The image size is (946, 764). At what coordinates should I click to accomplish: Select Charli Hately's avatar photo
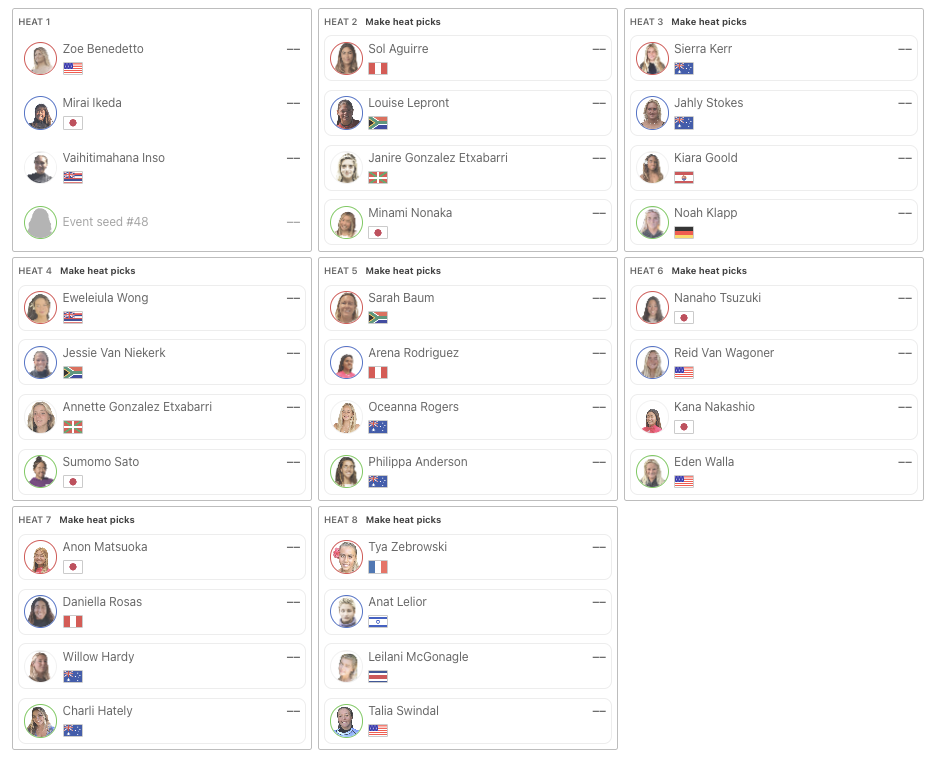click(40, 721)
